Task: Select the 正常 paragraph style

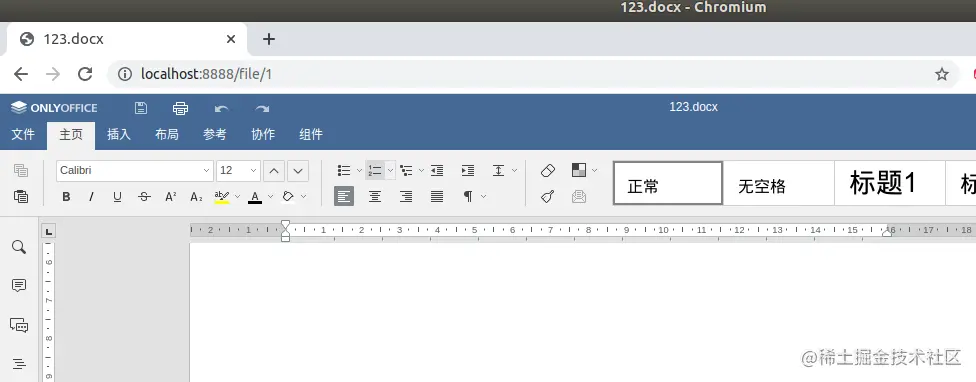Action: (x=668, y=183)
